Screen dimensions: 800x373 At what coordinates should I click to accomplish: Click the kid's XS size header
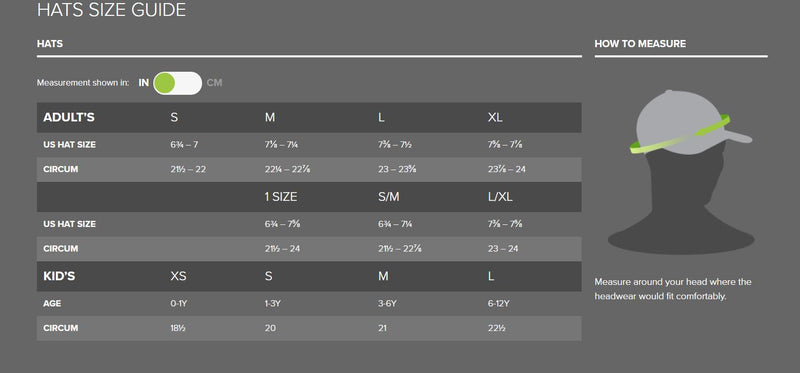tap(178, 277)
